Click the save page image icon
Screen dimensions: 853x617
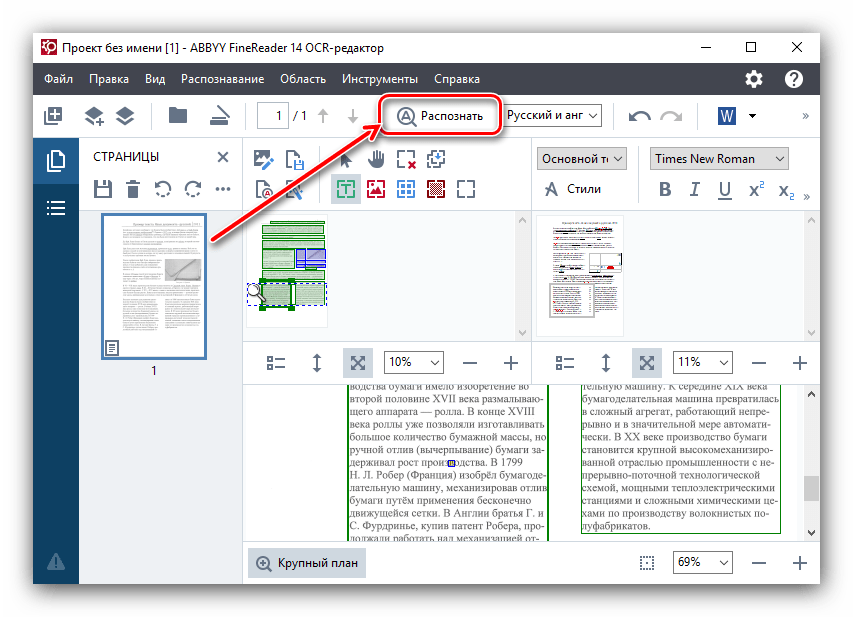(294, 159)
